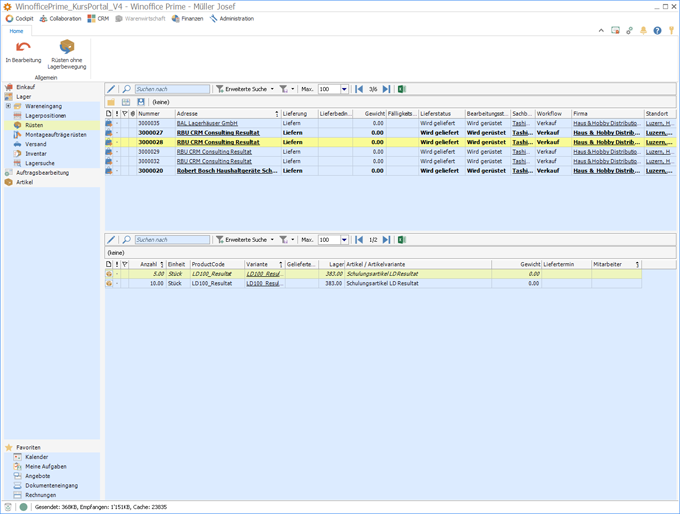Open the LD100_Resul variant link in the 5.00 row
The height and width of the screenshot is (514, 680).
(264, 274)
